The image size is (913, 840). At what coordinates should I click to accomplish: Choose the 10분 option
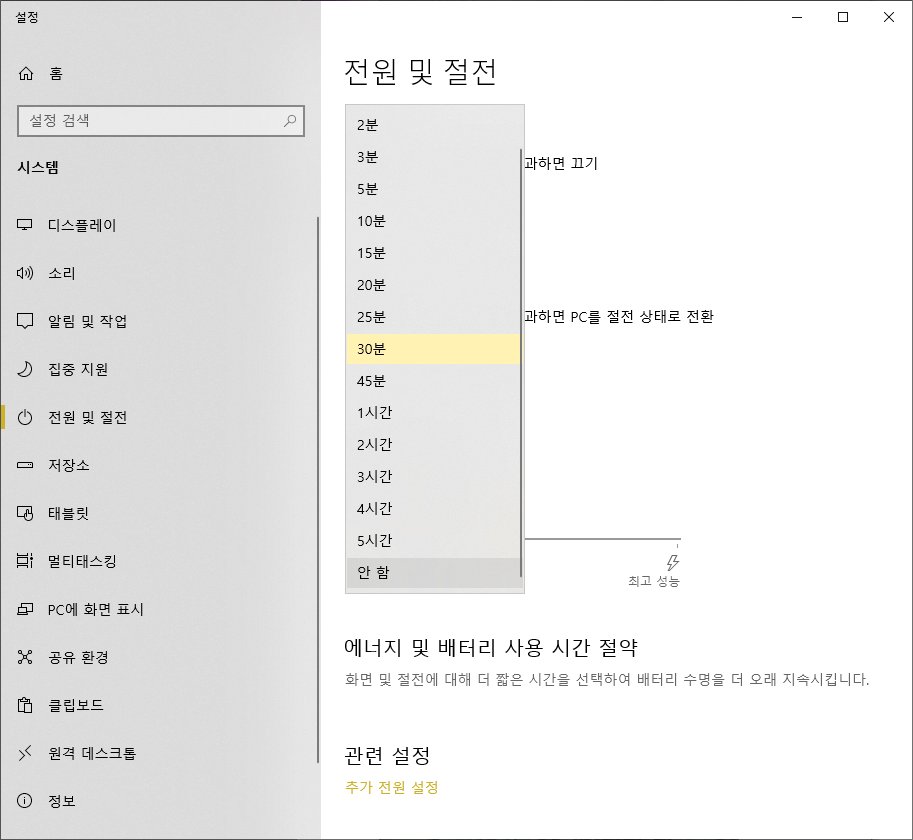(x=433, y=221)
